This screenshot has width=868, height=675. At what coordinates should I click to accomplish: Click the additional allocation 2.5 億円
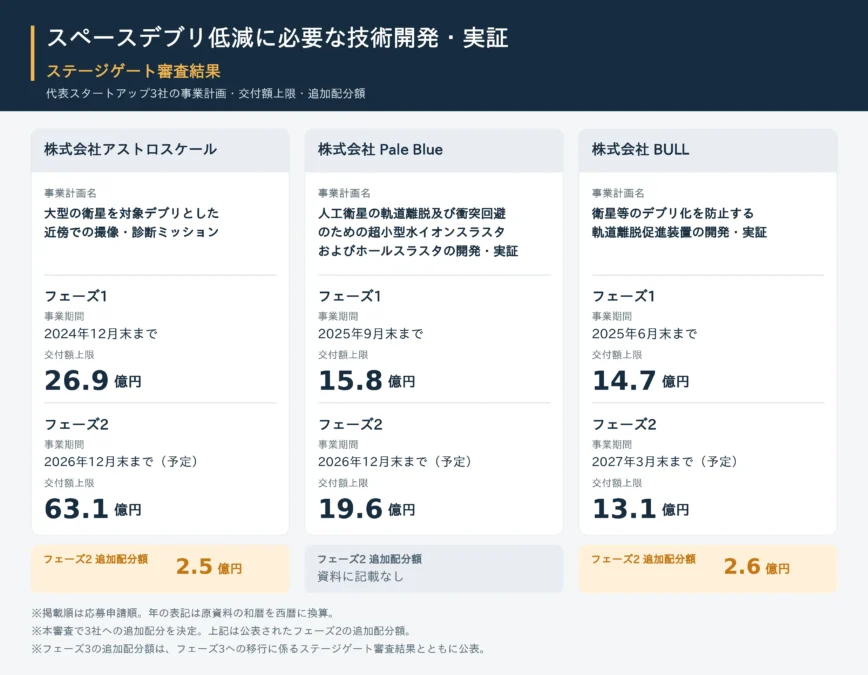tap(209, 566)
